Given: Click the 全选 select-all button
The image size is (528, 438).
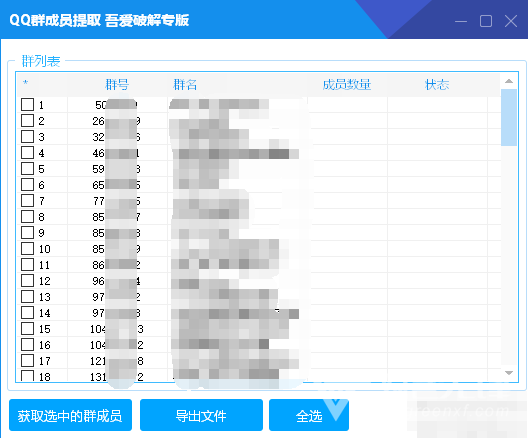Looking at the screenshot, I should tap(309, 415).
